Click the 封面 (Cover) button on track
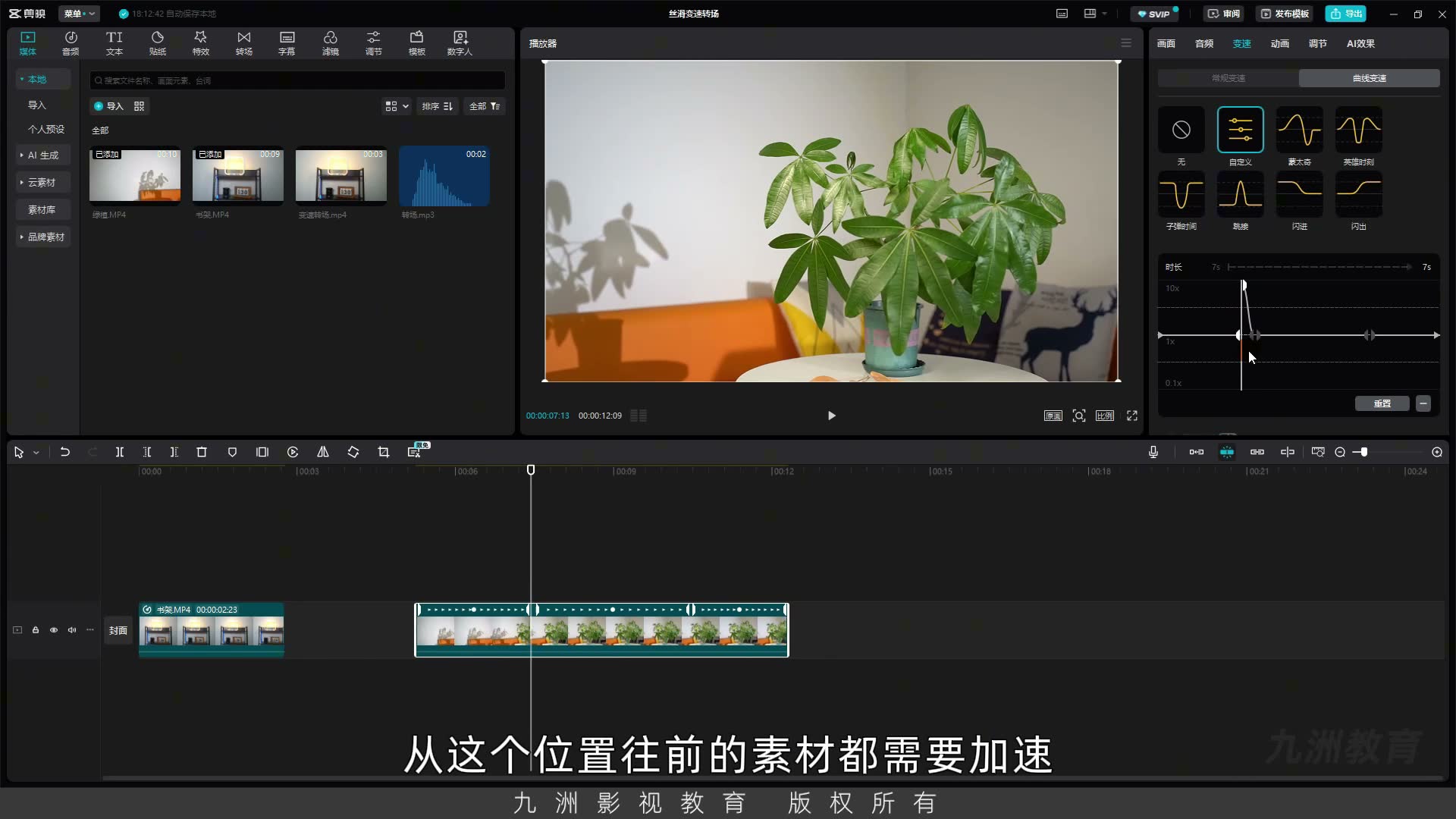The image size is (1456, 819). [118, 630]
